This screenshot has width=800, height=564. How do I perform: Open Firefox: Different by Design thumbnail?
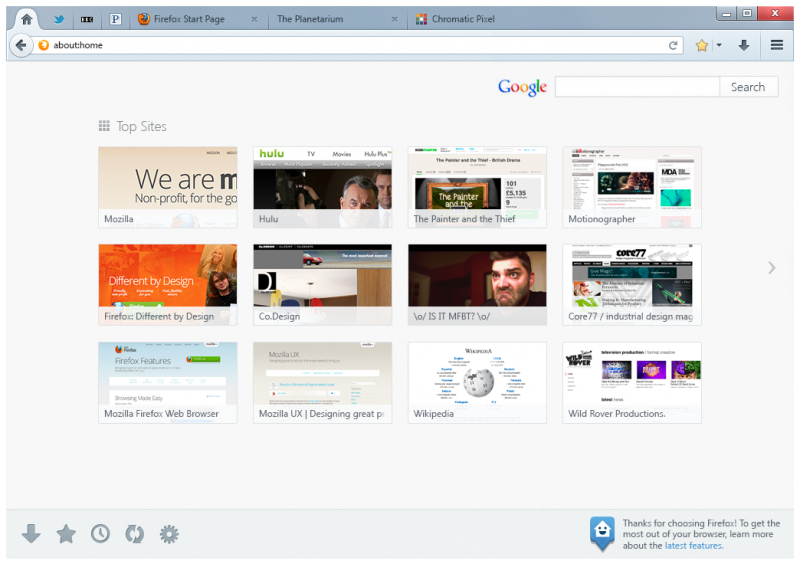(x=168, y=285)
